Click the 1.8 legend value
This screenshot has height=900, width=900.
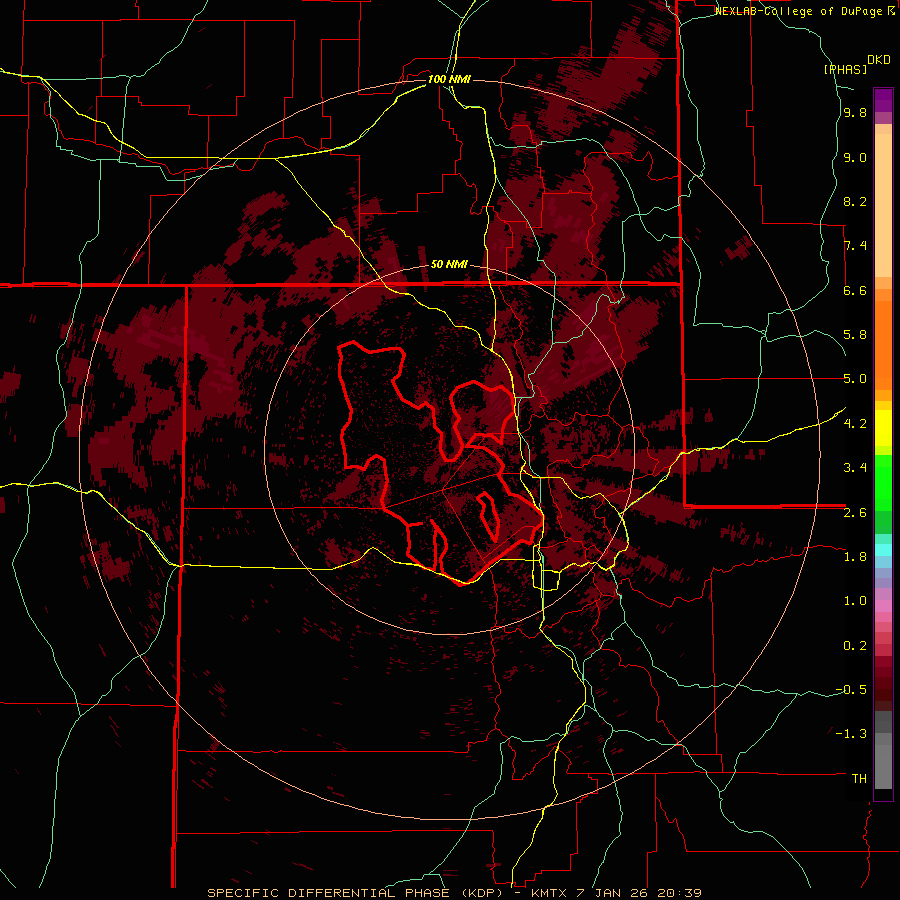(855, 556)
